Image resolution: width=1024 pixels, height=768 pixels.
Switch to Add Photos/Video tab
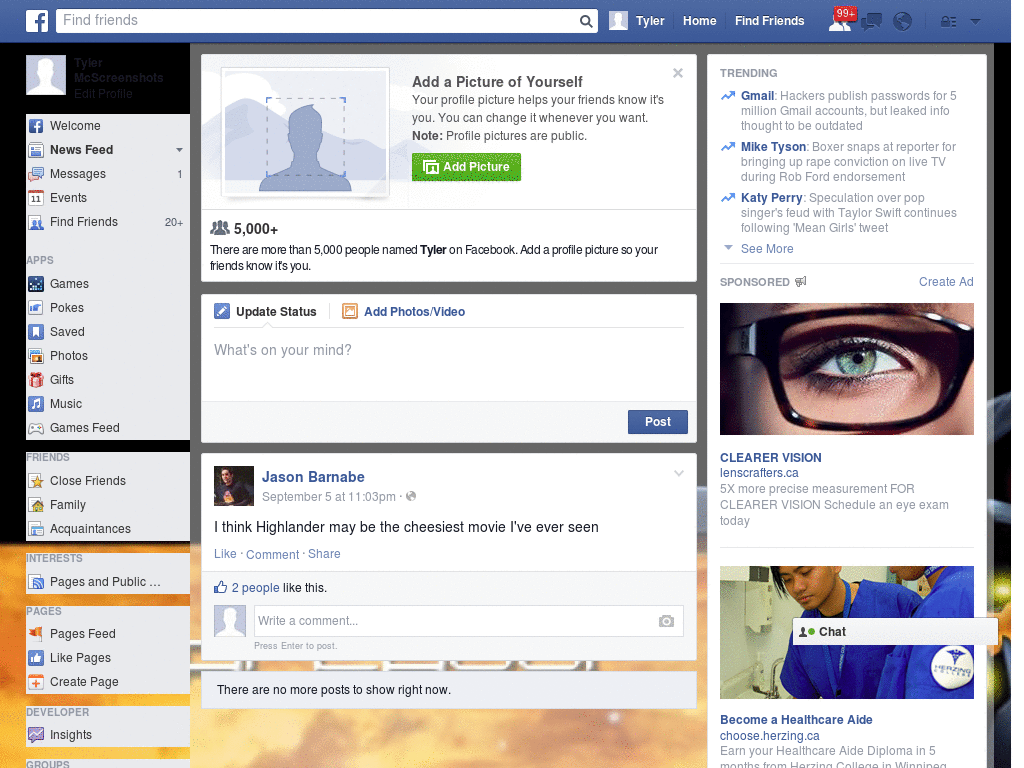tap(404, 312)
